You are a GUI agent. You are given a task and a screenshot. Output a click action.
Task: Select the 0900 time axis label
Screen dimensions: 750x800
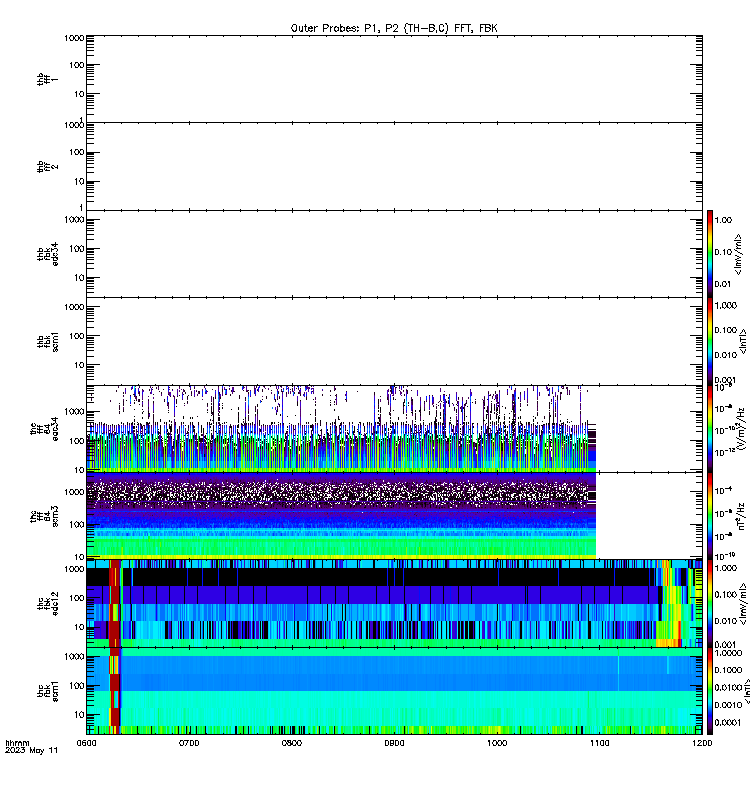coord(394,743)
